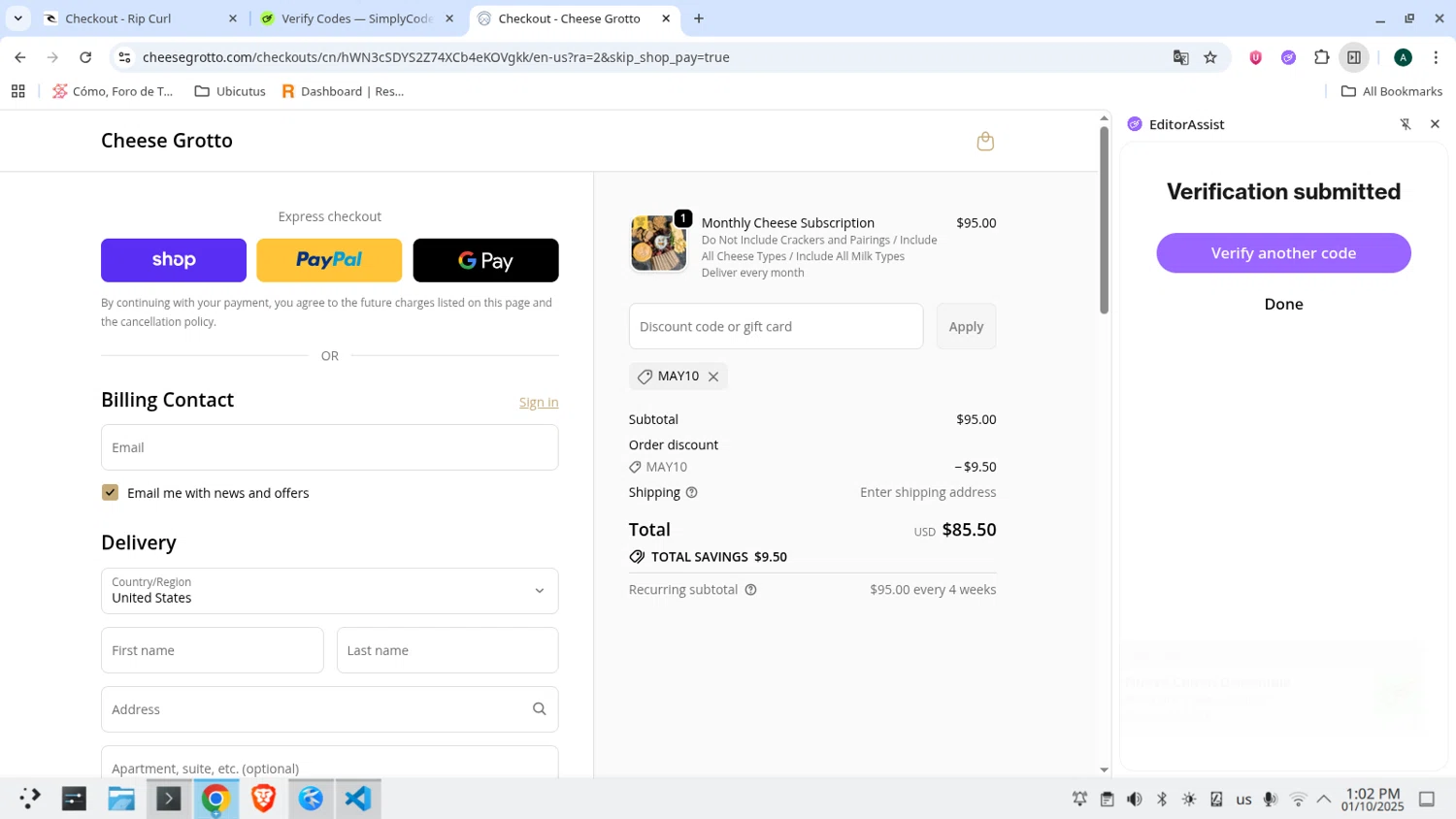Open the Chrome profile avatar

1403,57
